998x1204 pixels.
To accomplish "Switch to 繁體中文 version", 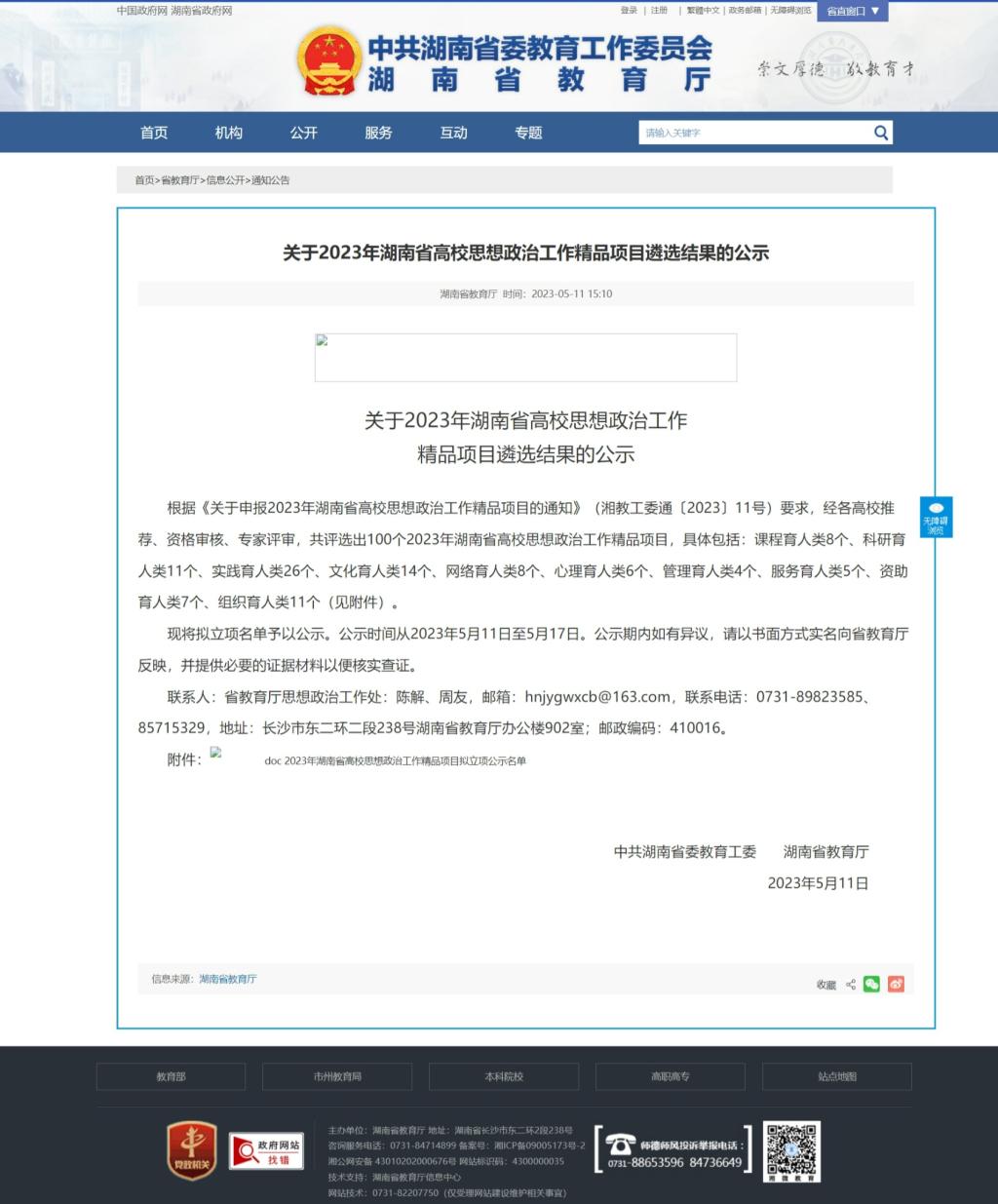I will 703,11.
